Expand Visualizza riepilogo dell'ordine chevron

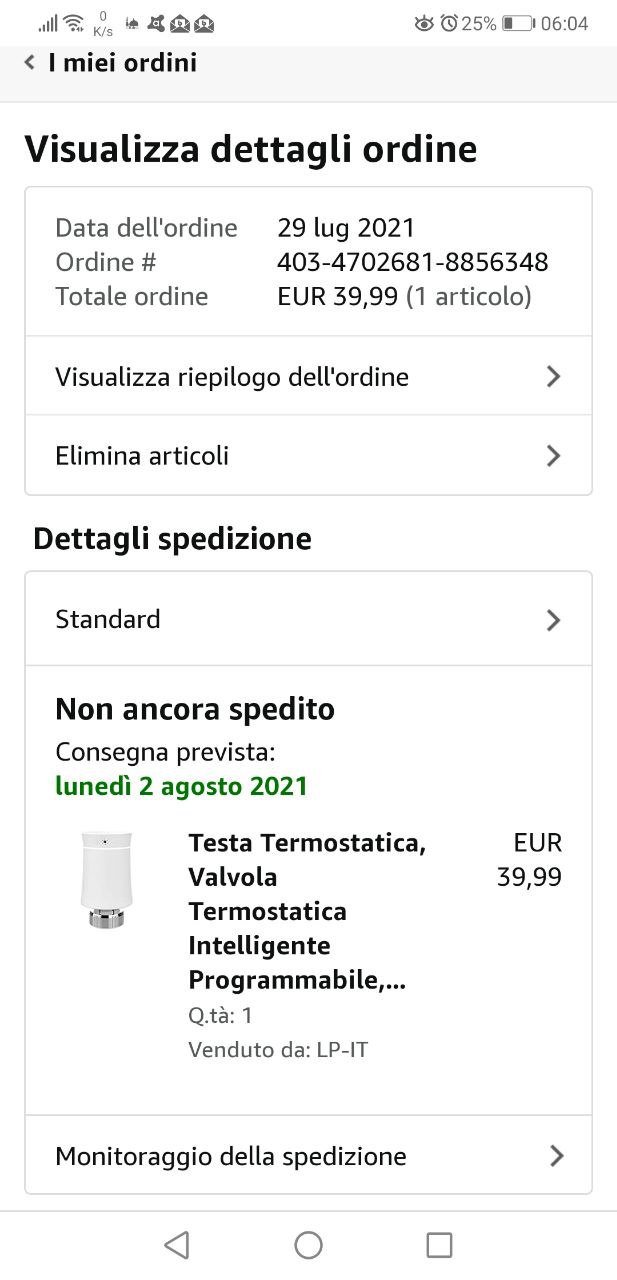click(553, 377)
